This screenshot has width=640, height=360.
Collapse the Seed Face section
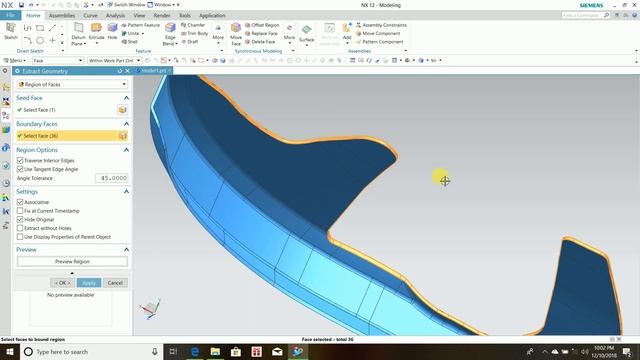click(126, 98)
